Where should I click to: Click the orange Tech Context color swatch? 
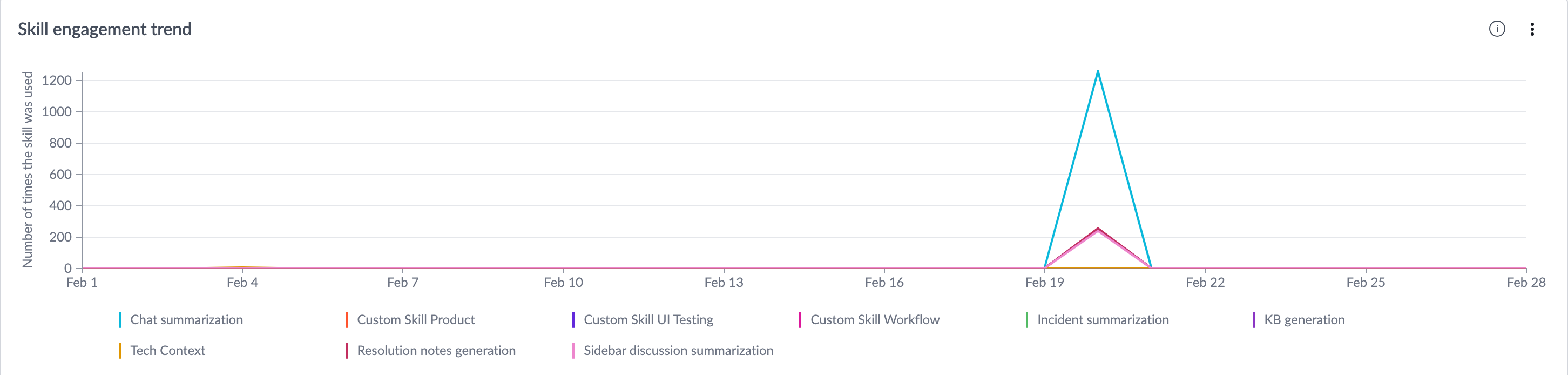(120, 351)
